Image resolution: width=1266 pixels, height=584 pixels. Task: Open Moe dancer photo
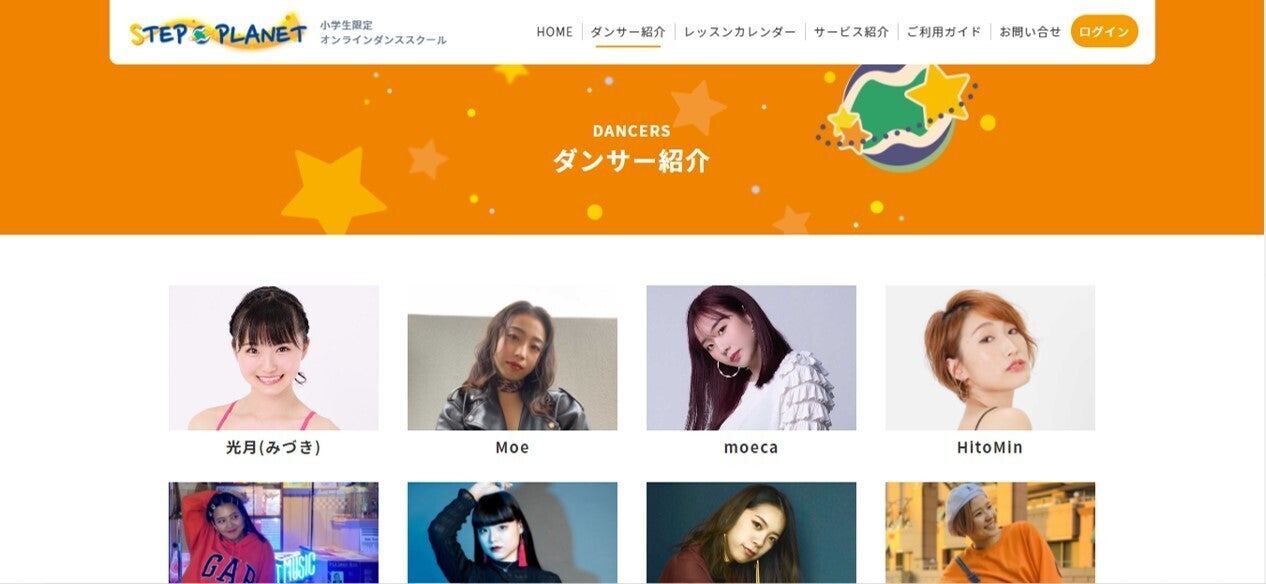(512, 358)
